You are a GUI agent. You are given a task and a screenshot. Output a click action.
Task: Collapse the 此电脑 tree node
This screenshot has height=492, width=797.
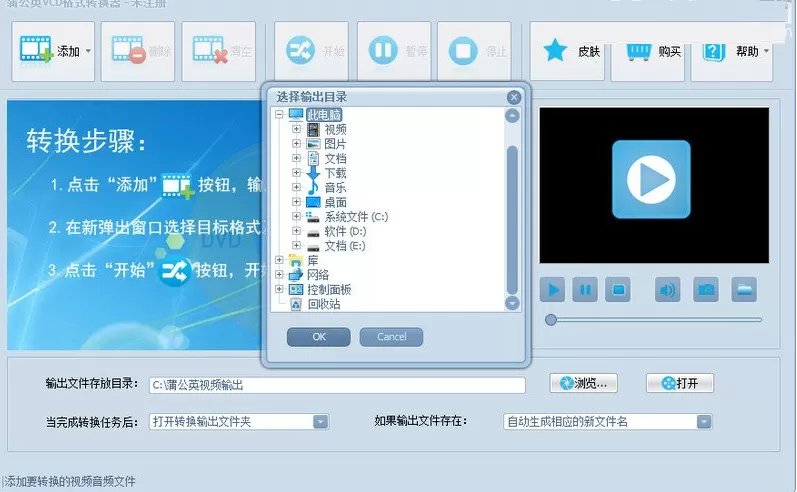click(x=279, y=114)
